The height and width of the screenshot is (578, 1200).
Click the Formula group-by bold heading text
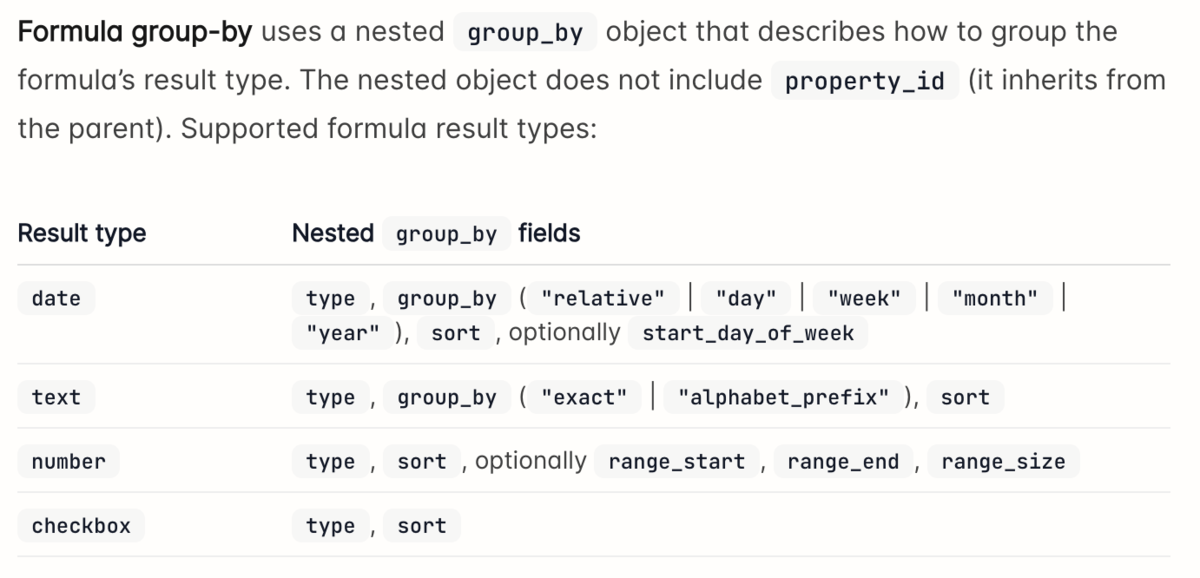pos(136,32)
